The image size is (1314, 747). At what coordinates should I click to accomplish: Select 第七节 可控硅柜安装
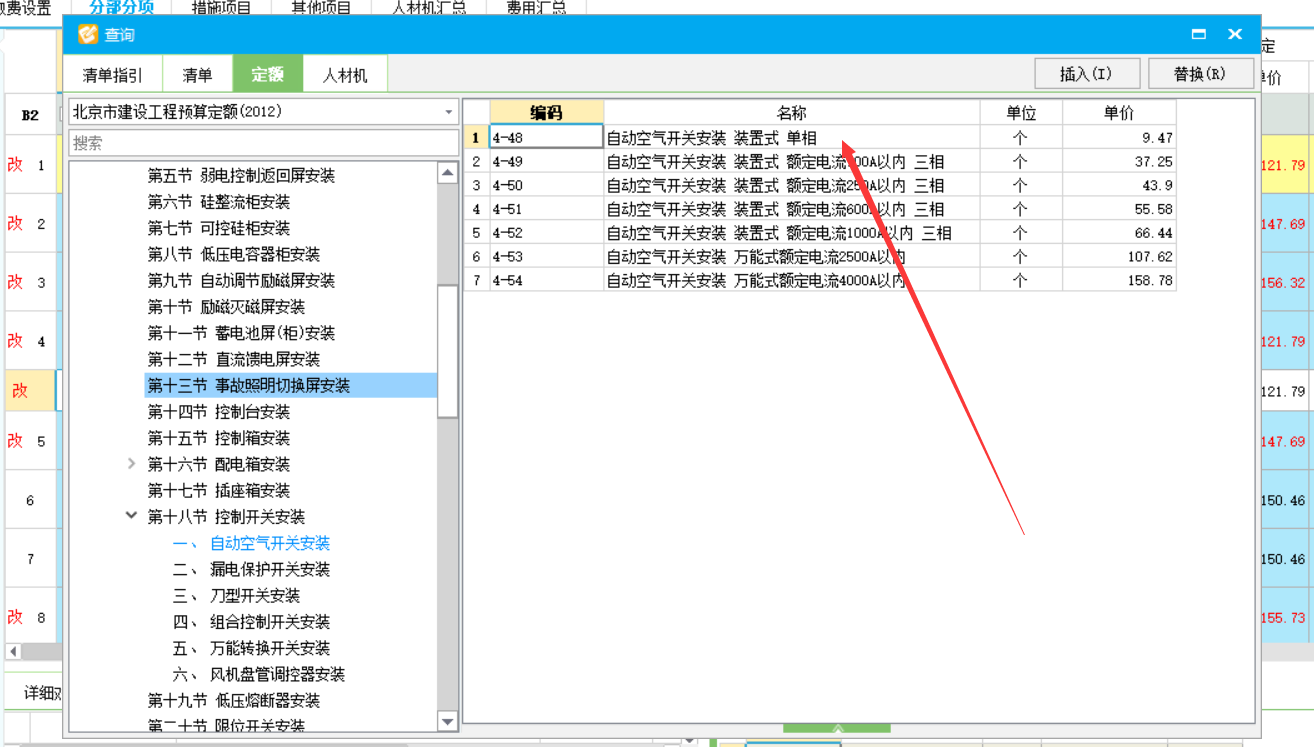[x=219, y=228]
